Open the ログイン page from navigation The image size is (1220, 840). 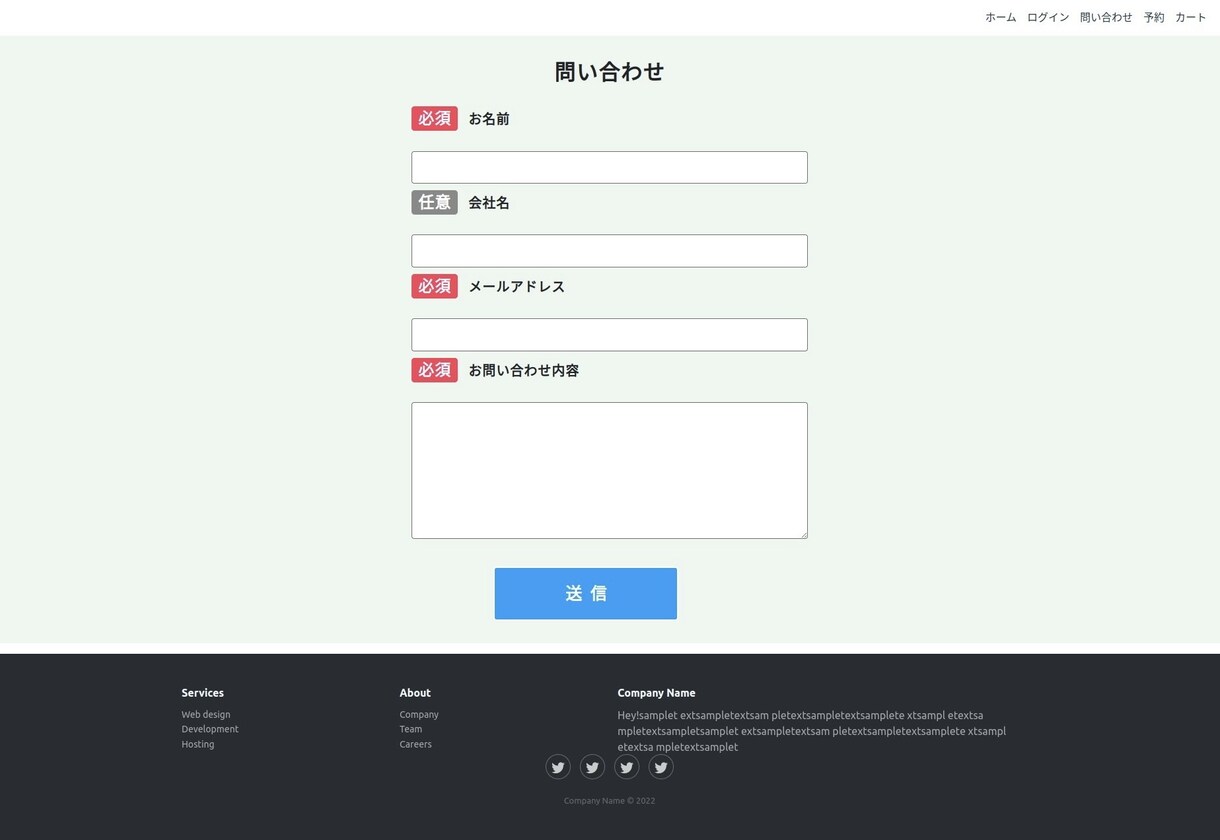pyautogui.click(x=1048, y=17)
